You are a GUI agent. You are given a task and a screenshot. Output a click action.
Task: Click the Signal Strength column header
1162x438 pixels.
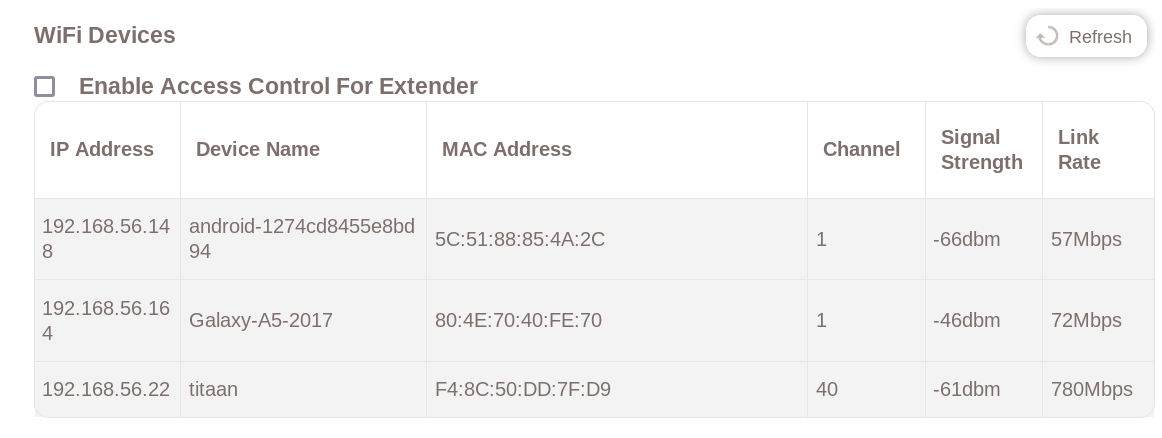tap(982, 149)
